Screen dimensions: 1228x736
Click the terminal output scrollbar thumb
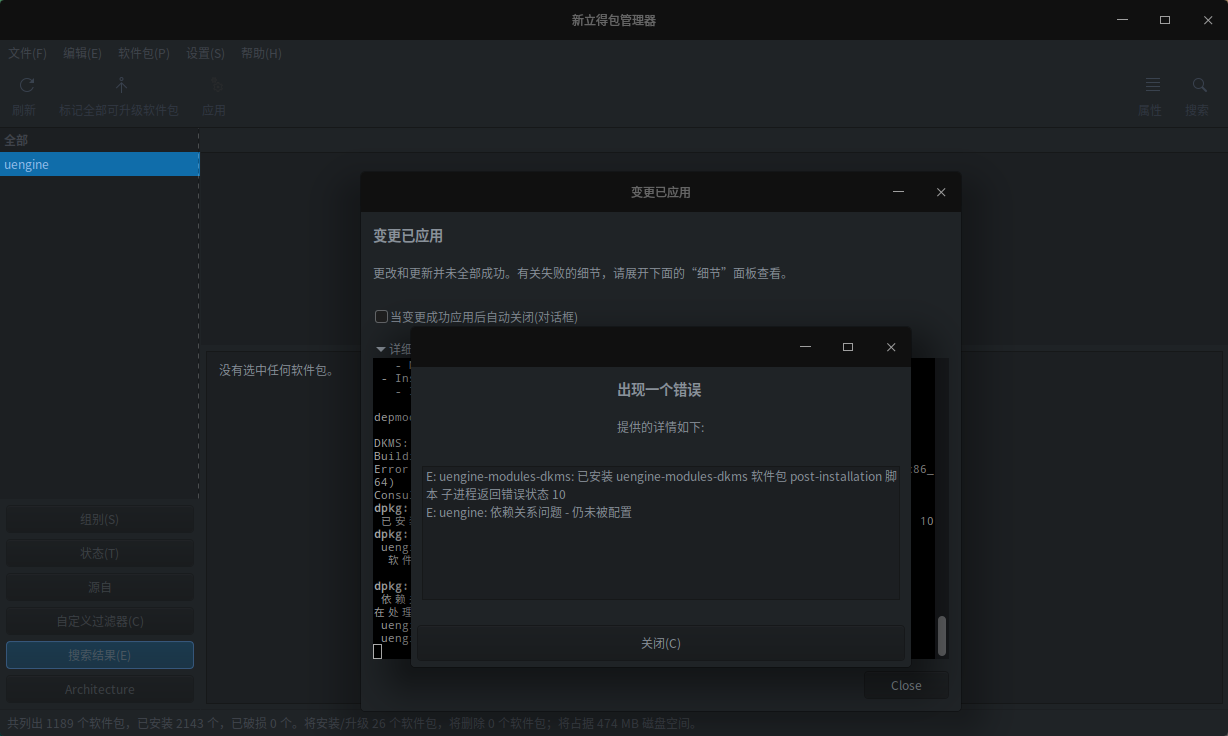pyautogui.click(x=941, y=635)
